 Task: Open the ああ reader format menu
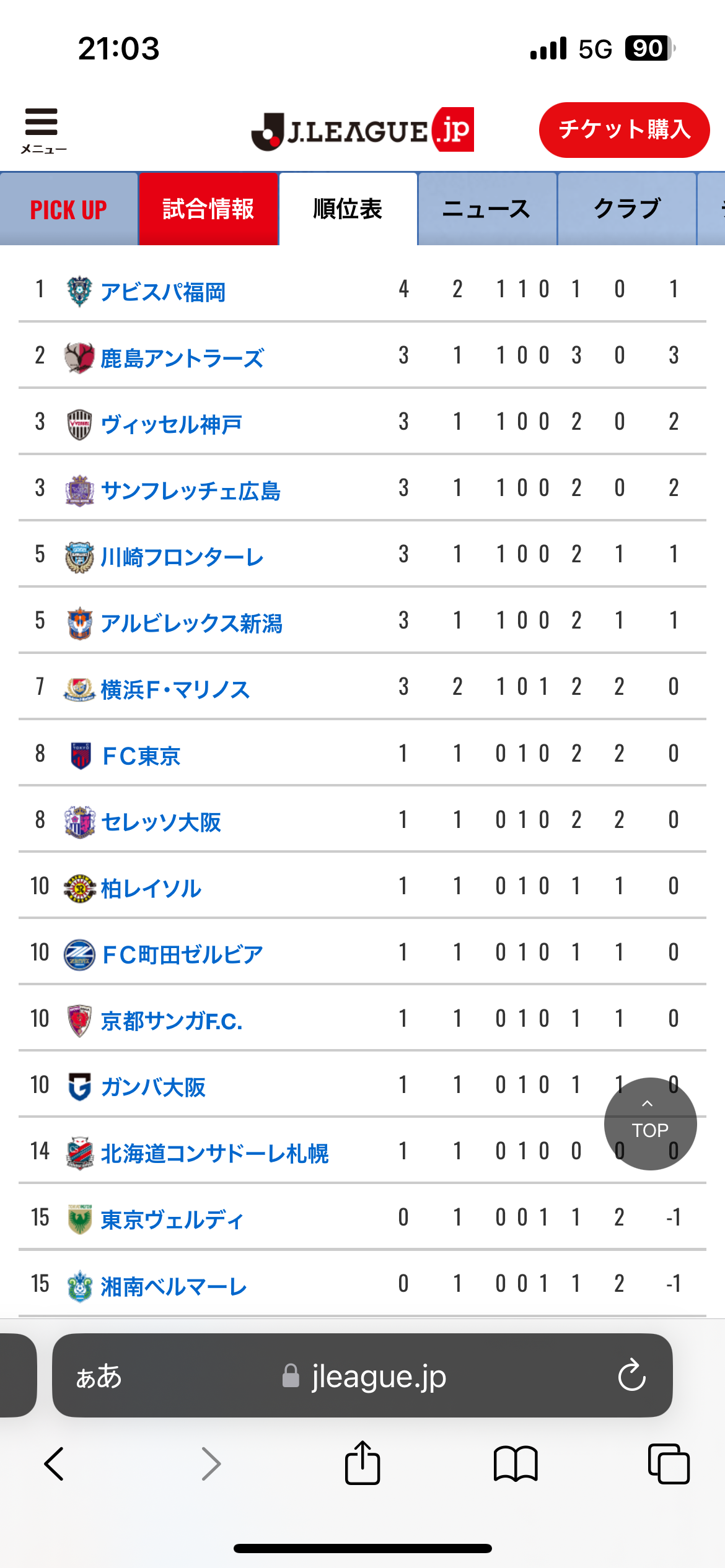pyautogui.click(x=99, y=1376)
